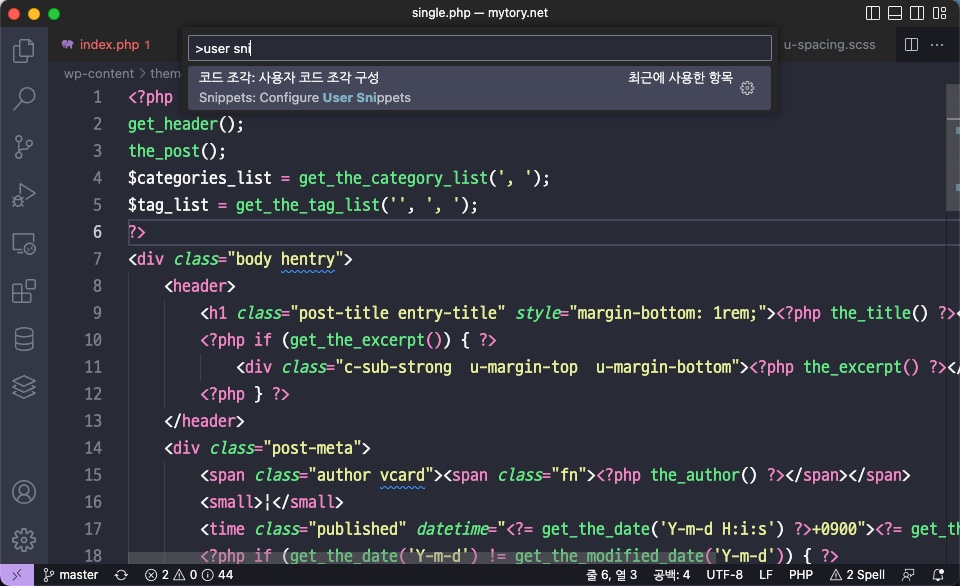Open go-to-line via '줄 6, 열 3'
This screenshot has height=586, width=960.
click(611, 575)
